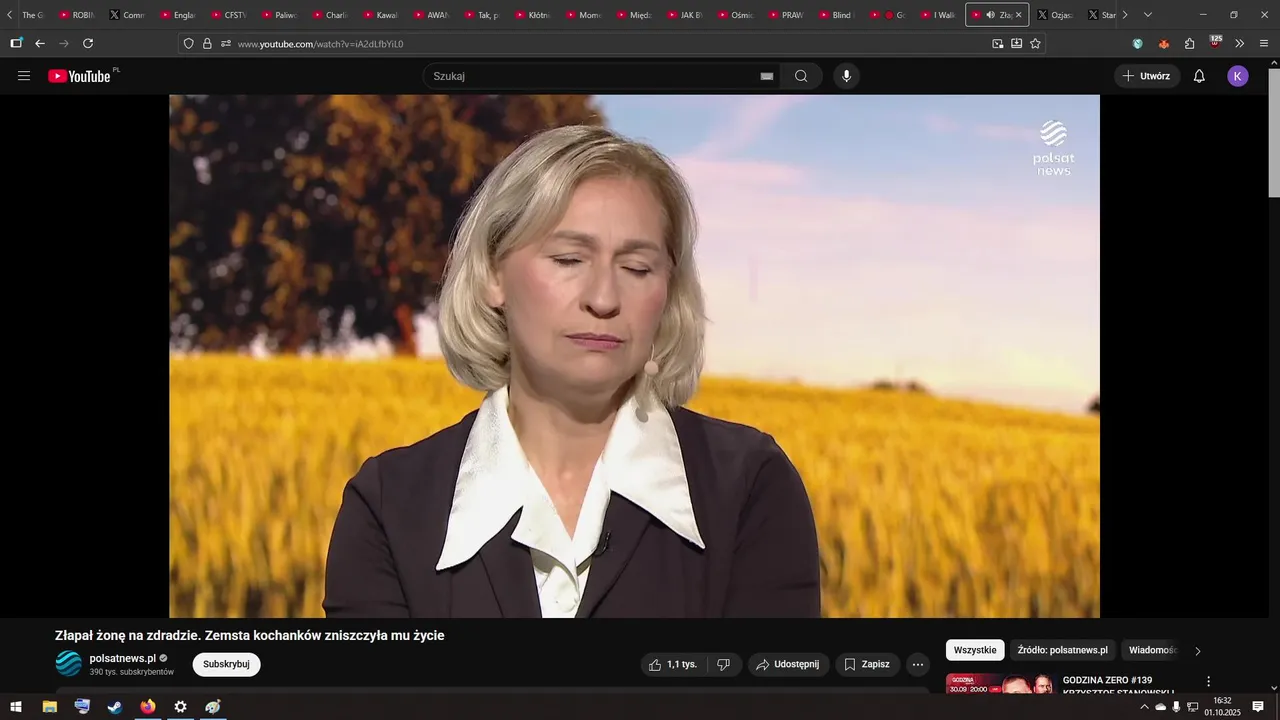This screenshot has width=1280, height=720.
Task: Show site security padlock info
Action: pos(207,43)
